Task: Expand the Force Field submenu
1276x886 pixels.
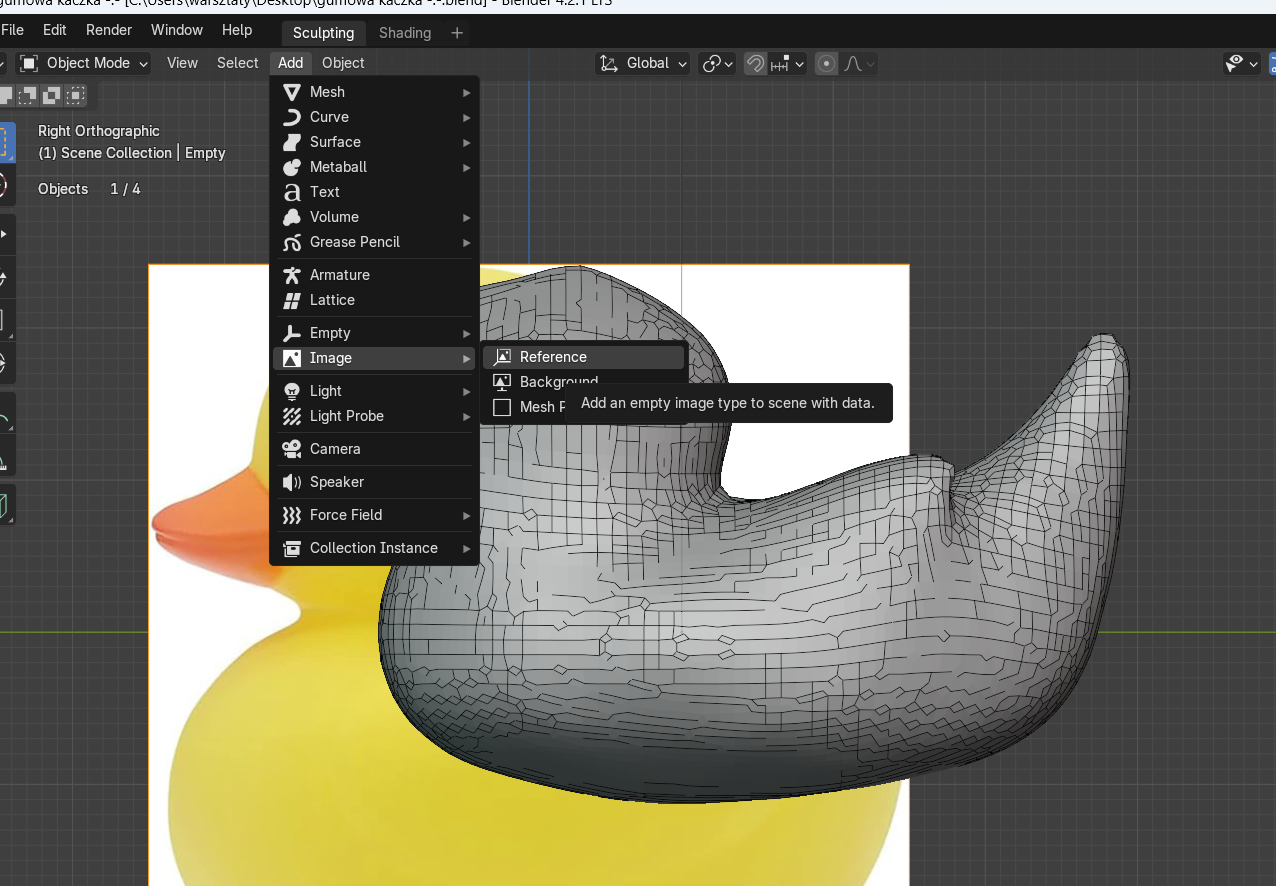Action: pos(375,515)
